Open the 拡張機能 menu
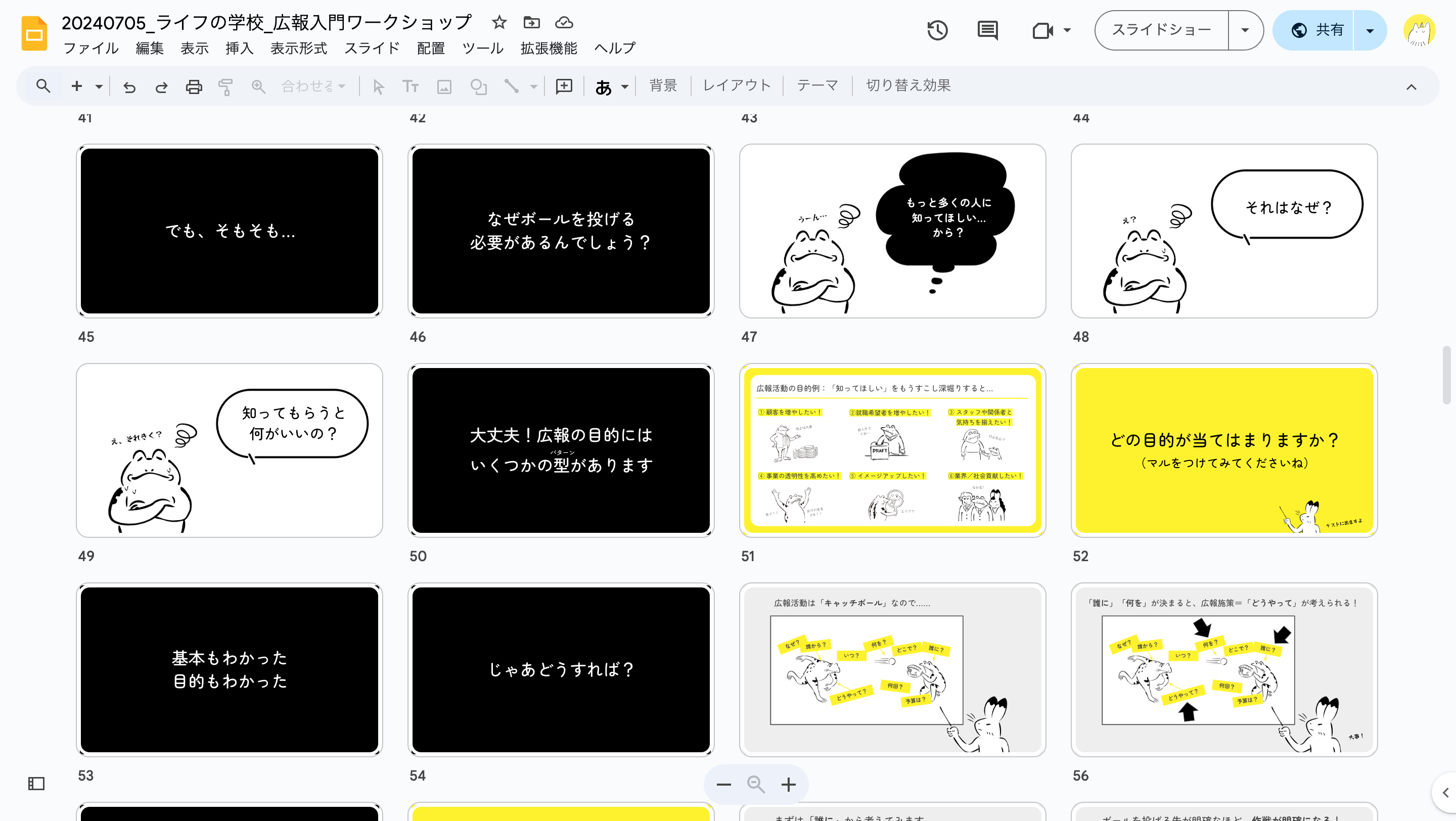1456x821 pixels. (548, 49)
